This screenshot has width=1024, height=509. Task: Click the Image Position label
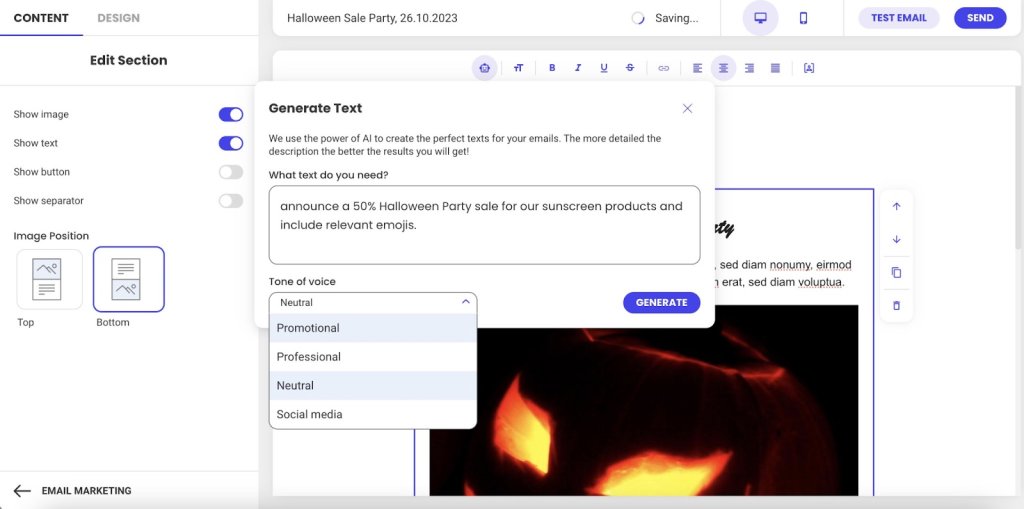tap(51, 236)
